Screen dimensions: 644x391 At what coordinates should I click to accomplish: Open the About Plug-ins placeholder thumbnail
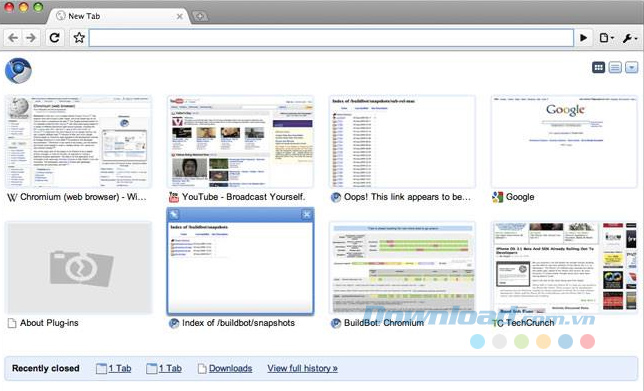(78, 268)
